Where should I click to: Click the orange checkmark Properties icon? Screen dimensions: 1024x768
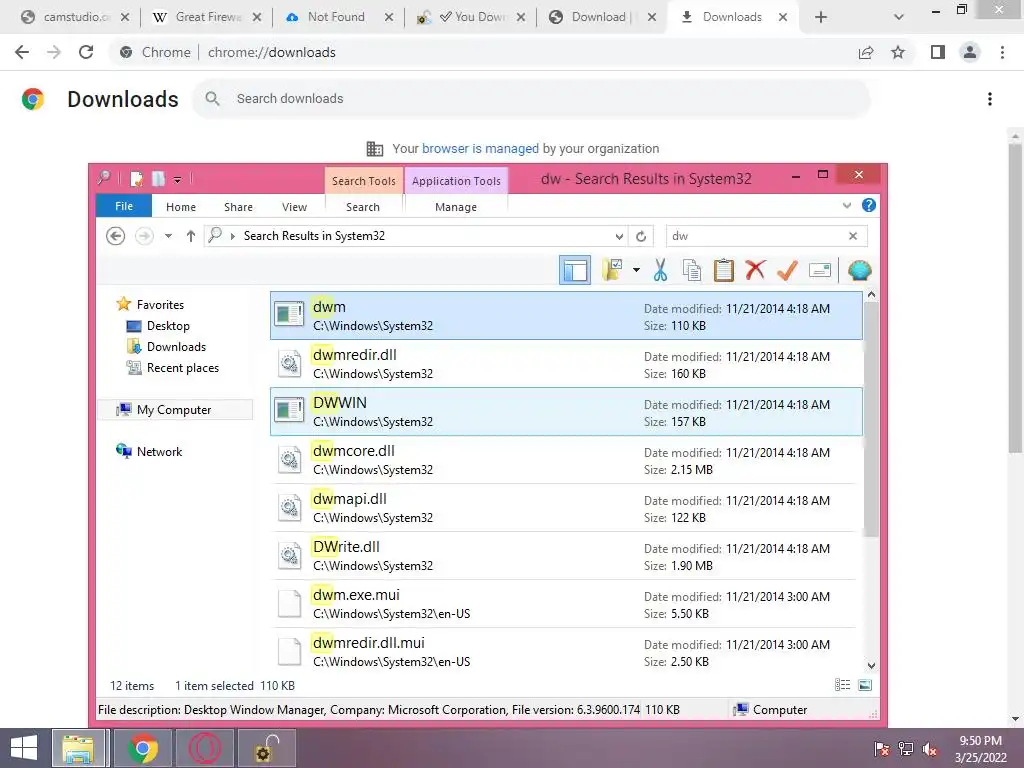click(x=787, y=270)
